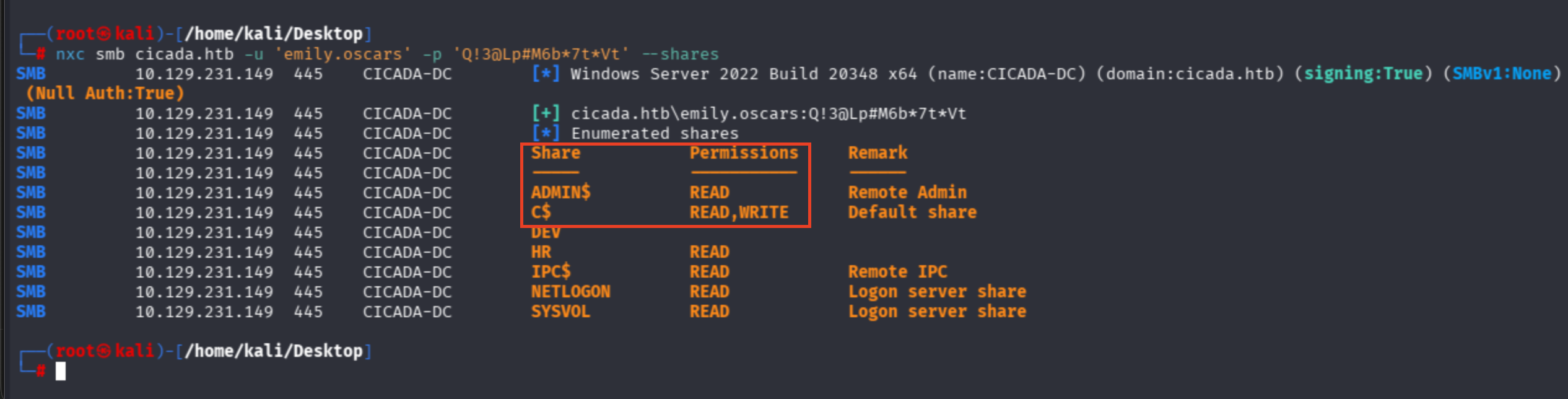Click the green [+] success marker

click(x=546, y=113)
